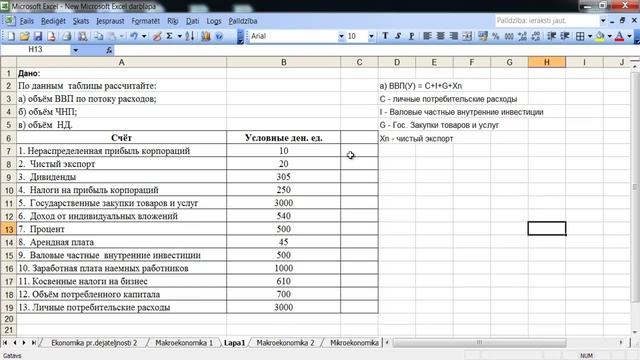Viewport: 640px width, 360px height.
Task: Open the Name Box dropdown next to H13
Action: pos(76,50)
